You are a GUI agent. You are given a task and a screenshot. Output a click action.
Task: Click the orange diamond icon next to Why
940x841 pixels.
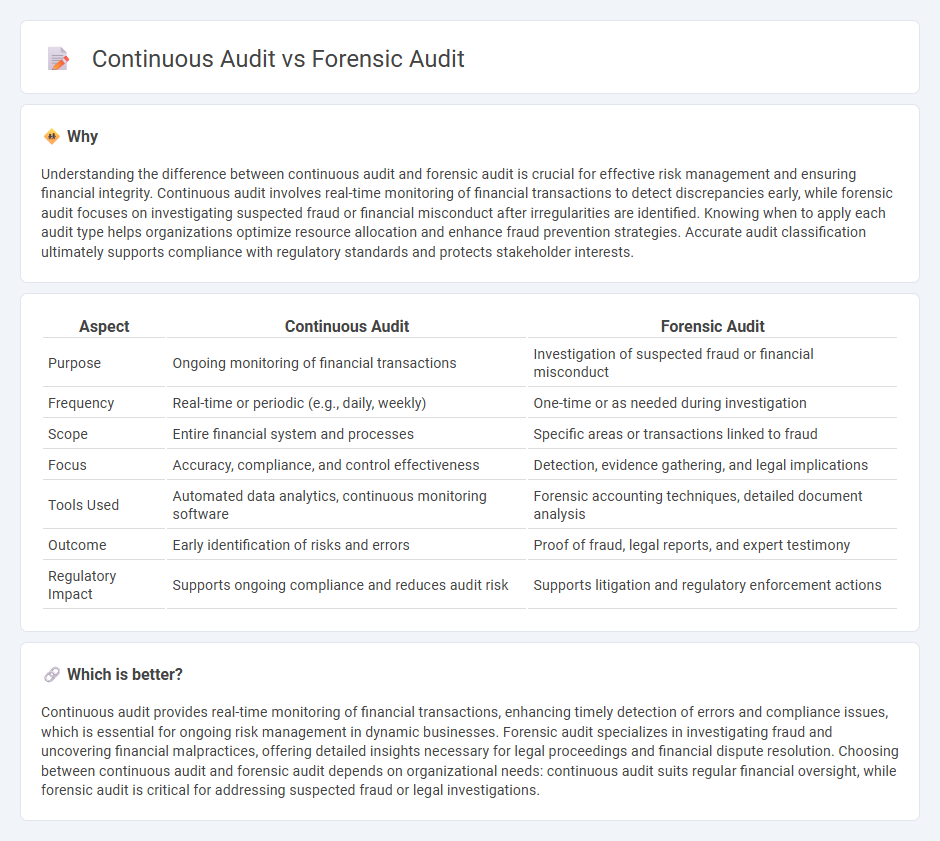click(52, 137)
